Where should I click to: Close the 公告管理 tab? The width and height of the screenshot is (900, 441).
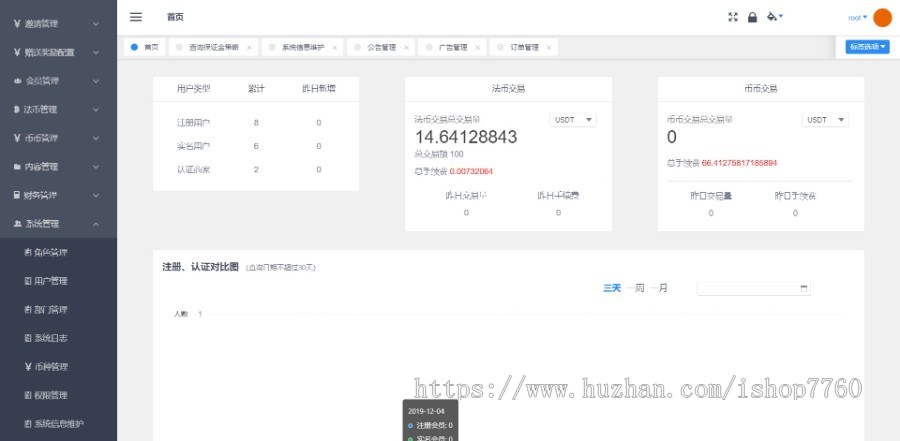[x=406, y=48]
